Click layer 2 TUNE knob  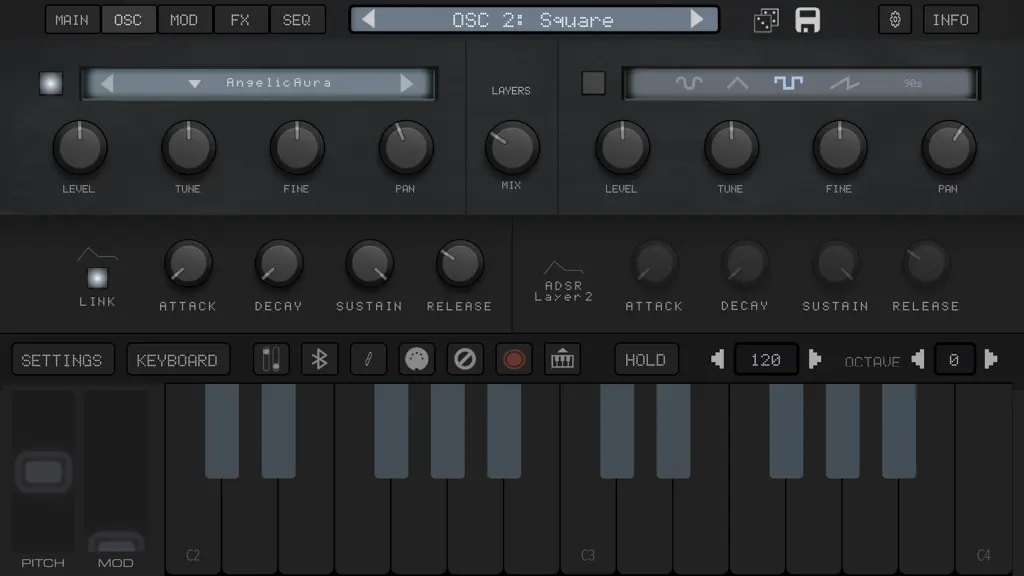[x=731, y=148]
